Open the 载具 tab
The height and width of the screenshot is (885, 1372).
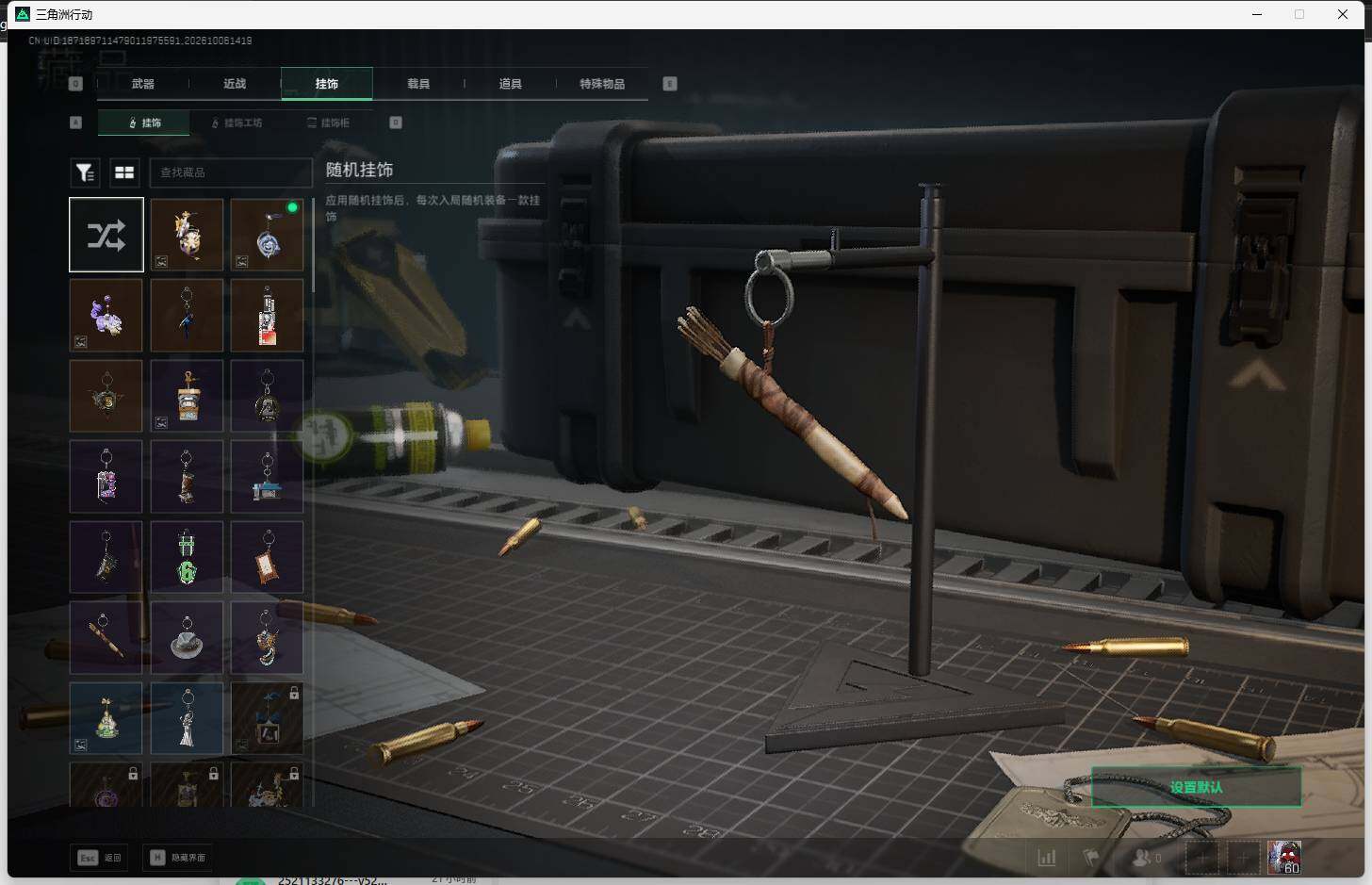pyautogui.click(x=418, y=84)
